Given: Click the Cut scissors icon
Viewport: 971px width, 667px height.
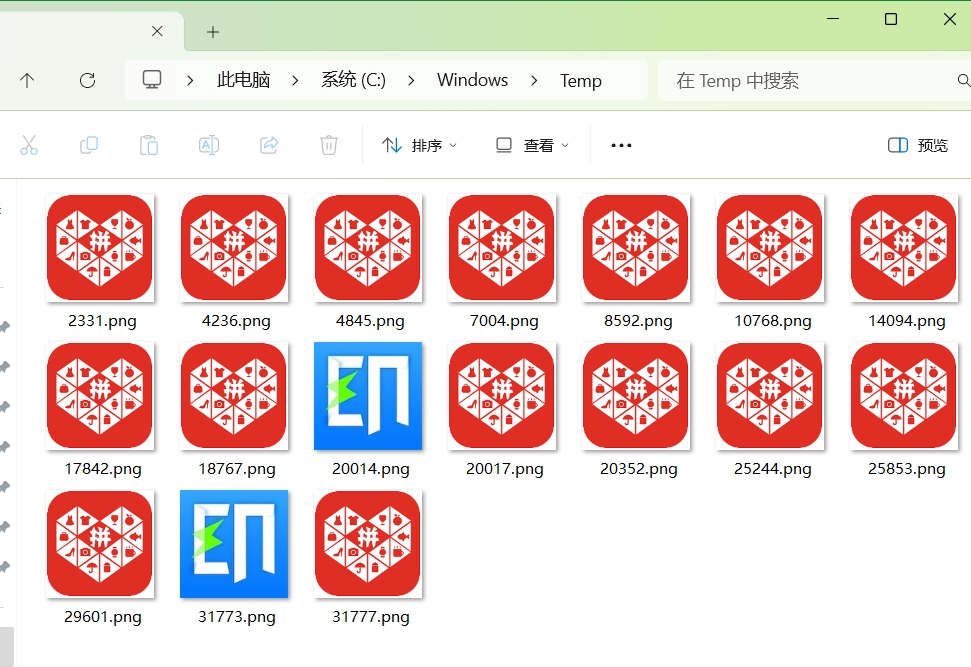Looking at the screenshot, I should pos(29,145).
